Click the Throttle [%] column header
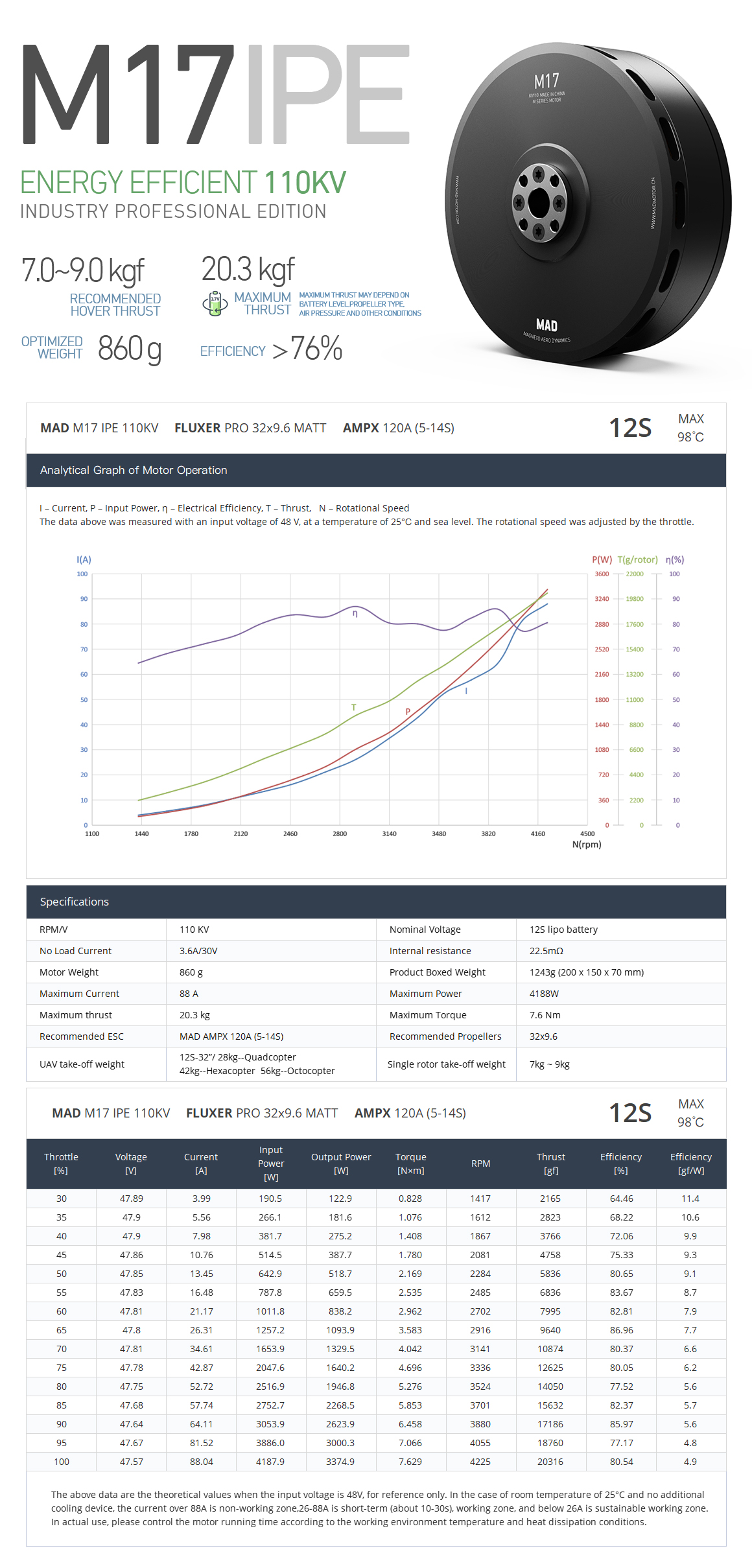 point(61,1164)
